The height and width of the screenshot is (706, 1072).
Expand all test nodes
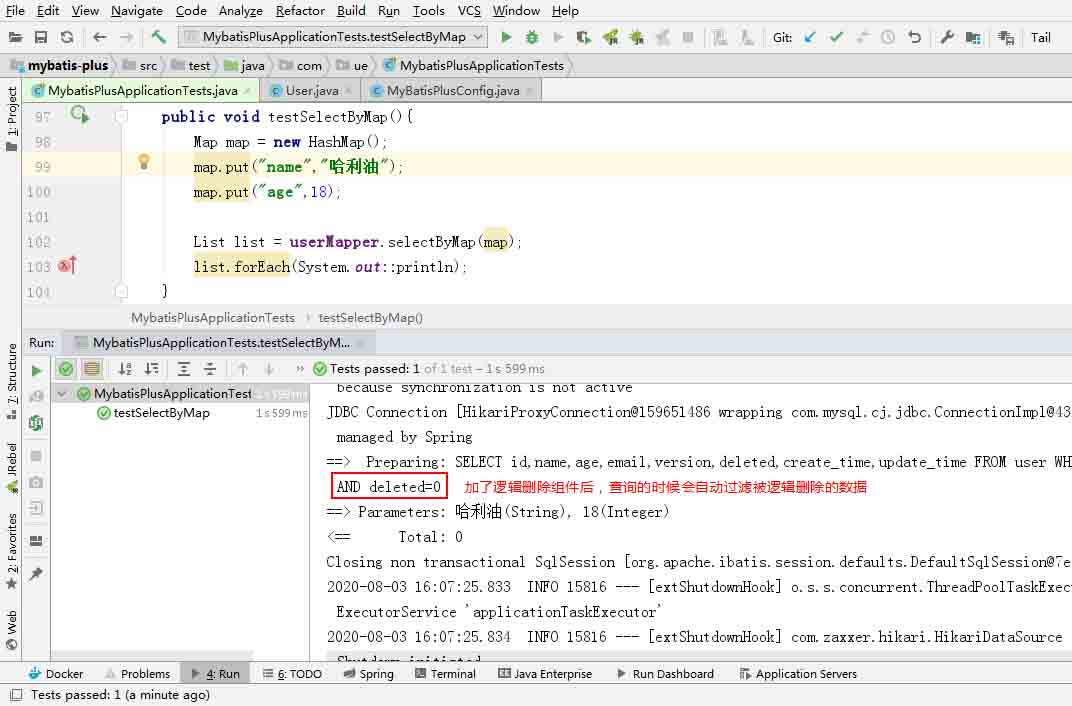184,369
